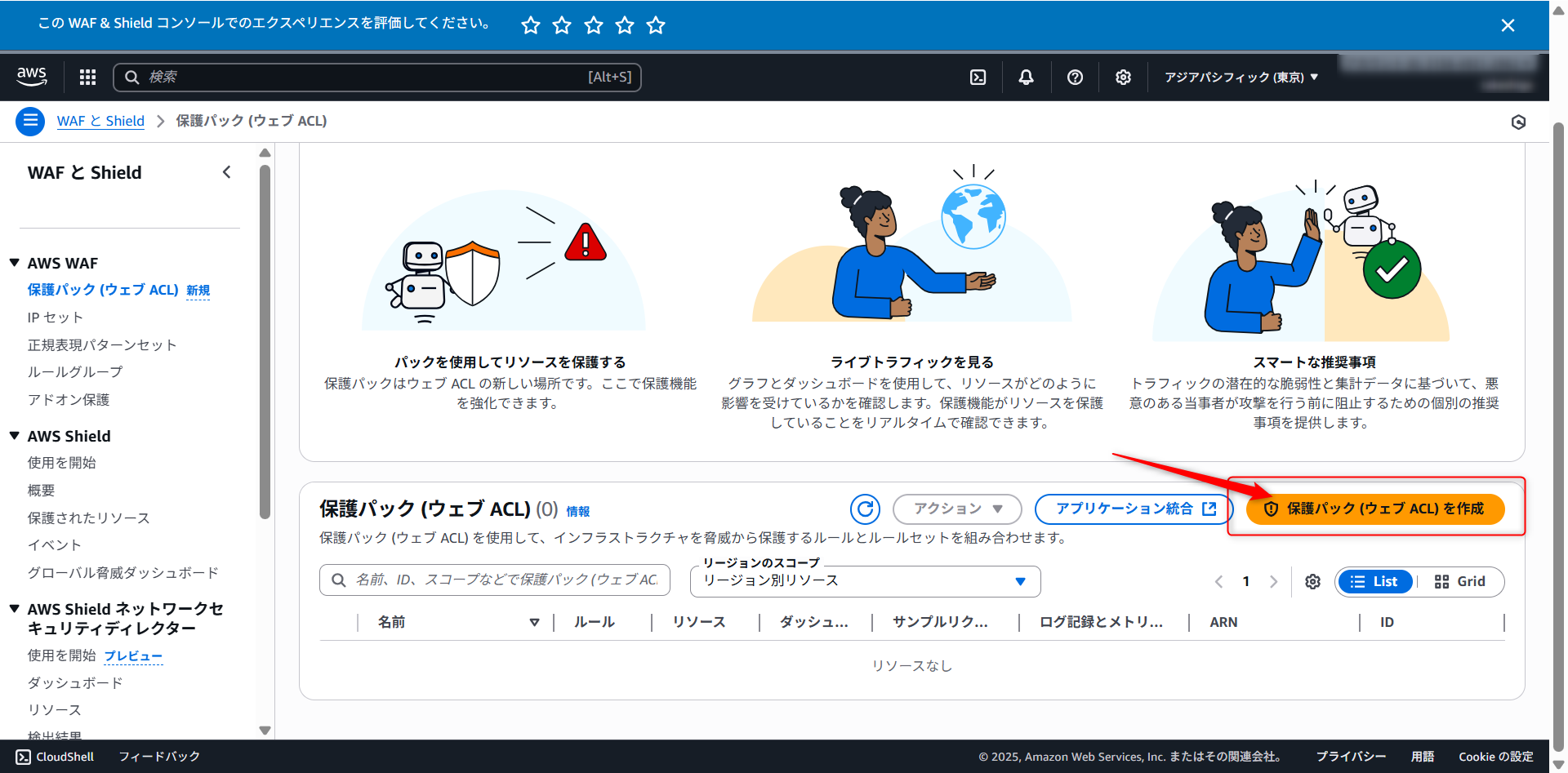This screenshot has height=773, width=1568.
Task: Click the アプリケーション統合 button
Action: (1134, 509)
